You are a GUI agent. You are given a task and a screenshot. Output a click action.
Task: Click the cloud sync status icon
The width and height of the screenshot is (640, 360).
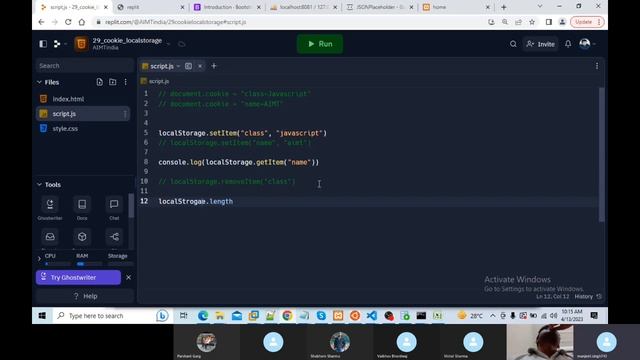tap(182, 44)
